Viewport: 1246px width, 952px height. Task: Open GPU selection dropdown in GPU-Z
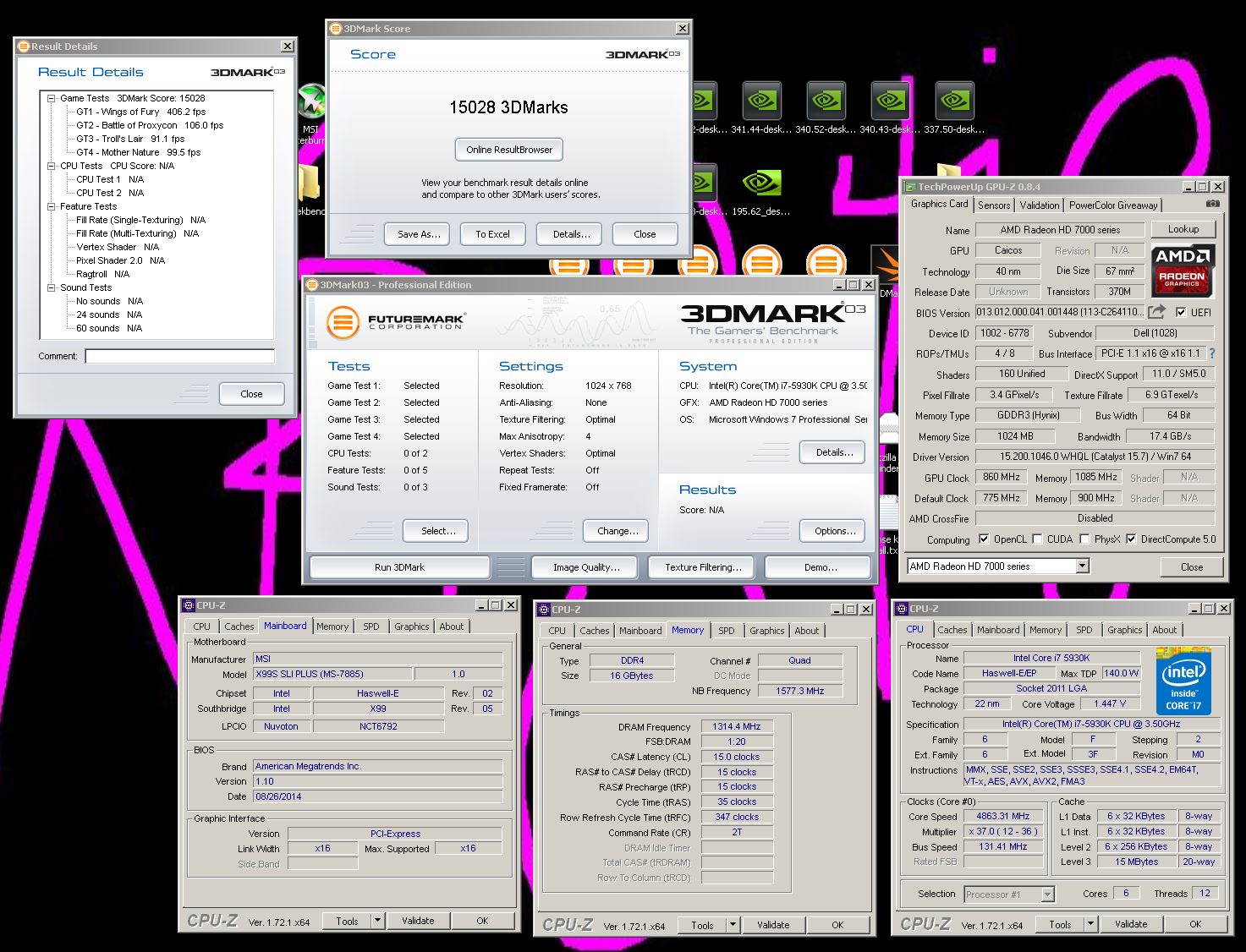click(1082, 566)
